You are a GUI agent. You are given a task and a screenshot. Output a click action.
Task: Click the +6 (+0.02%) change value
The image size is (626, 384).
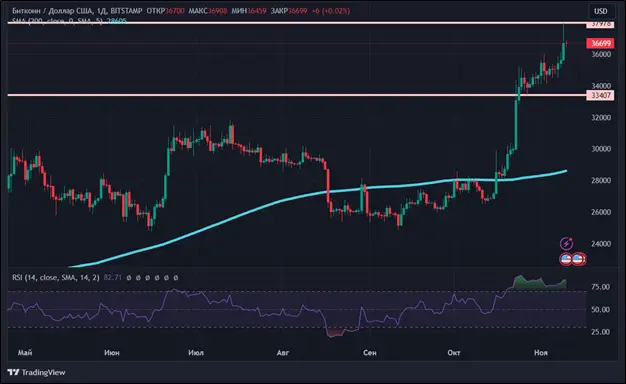[331, 11]
